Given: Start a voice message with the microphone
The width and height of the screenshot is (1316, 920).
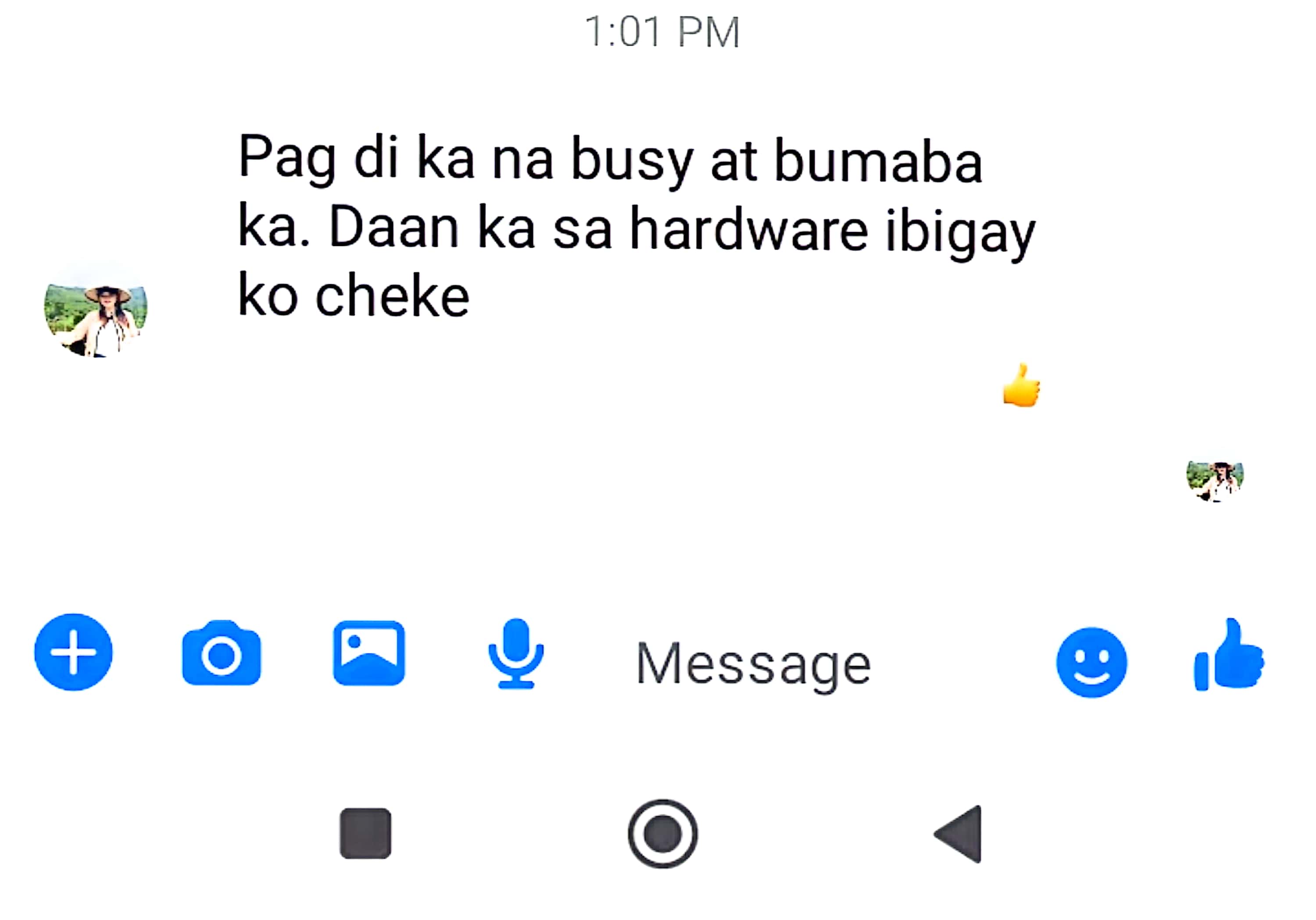Looking at the screenshot, I should pyautogui.click(x=516, y=653).
